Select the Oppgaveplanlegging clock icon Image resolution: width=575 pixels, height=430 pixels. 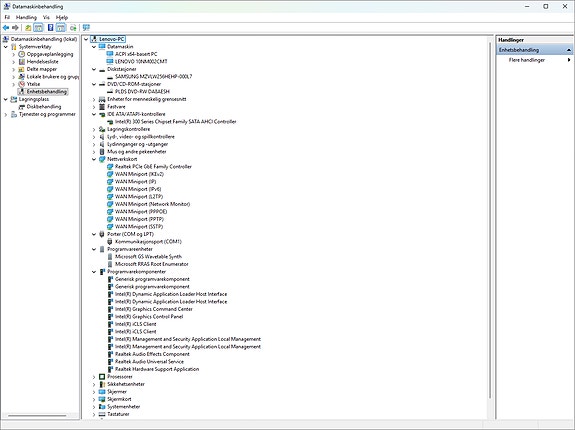tap(22, 54)
